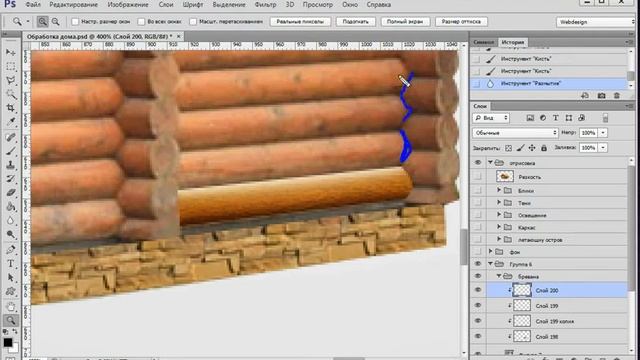Select the Polygonal Lasso tool
640x360 pixels.
[x=11, y=80]
